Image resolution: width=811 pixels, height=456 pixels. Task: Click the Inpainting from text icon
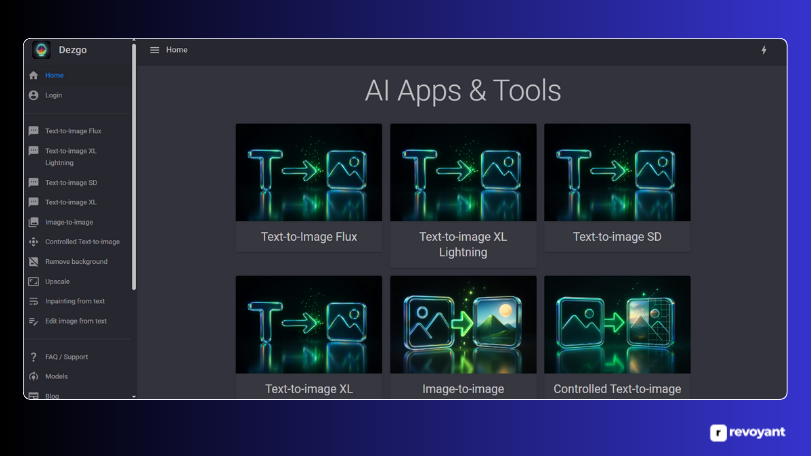(34, 301)
